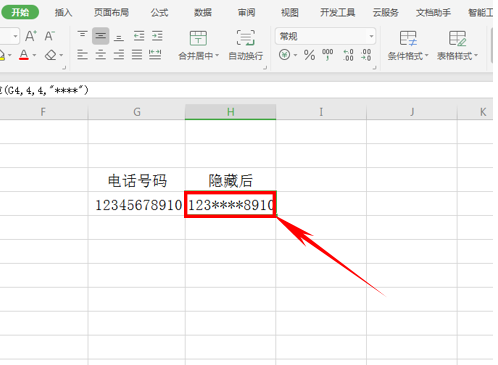Viewport: 498px width, 365px height.
Task: Open the alignment settings dialog launcher
Action: coord(265,68)
